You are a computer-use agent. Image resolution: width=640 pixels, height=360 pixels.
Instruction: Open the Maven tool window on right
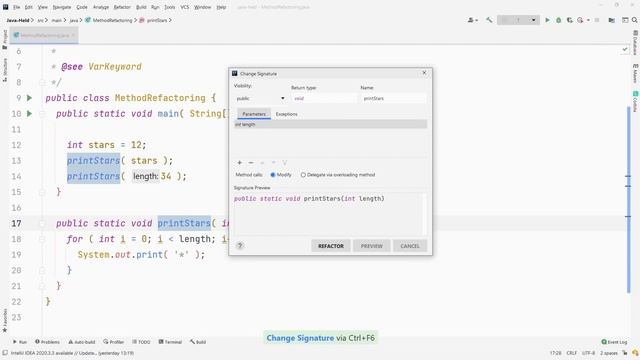point(636,73)
